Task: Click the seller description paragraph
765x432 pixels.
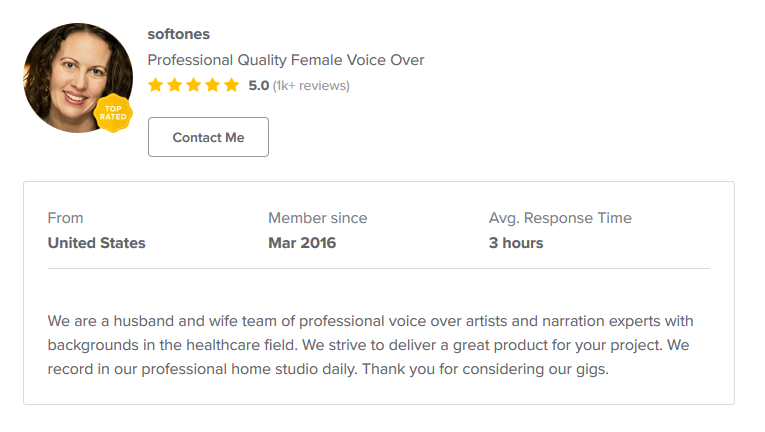Action: 371,345
